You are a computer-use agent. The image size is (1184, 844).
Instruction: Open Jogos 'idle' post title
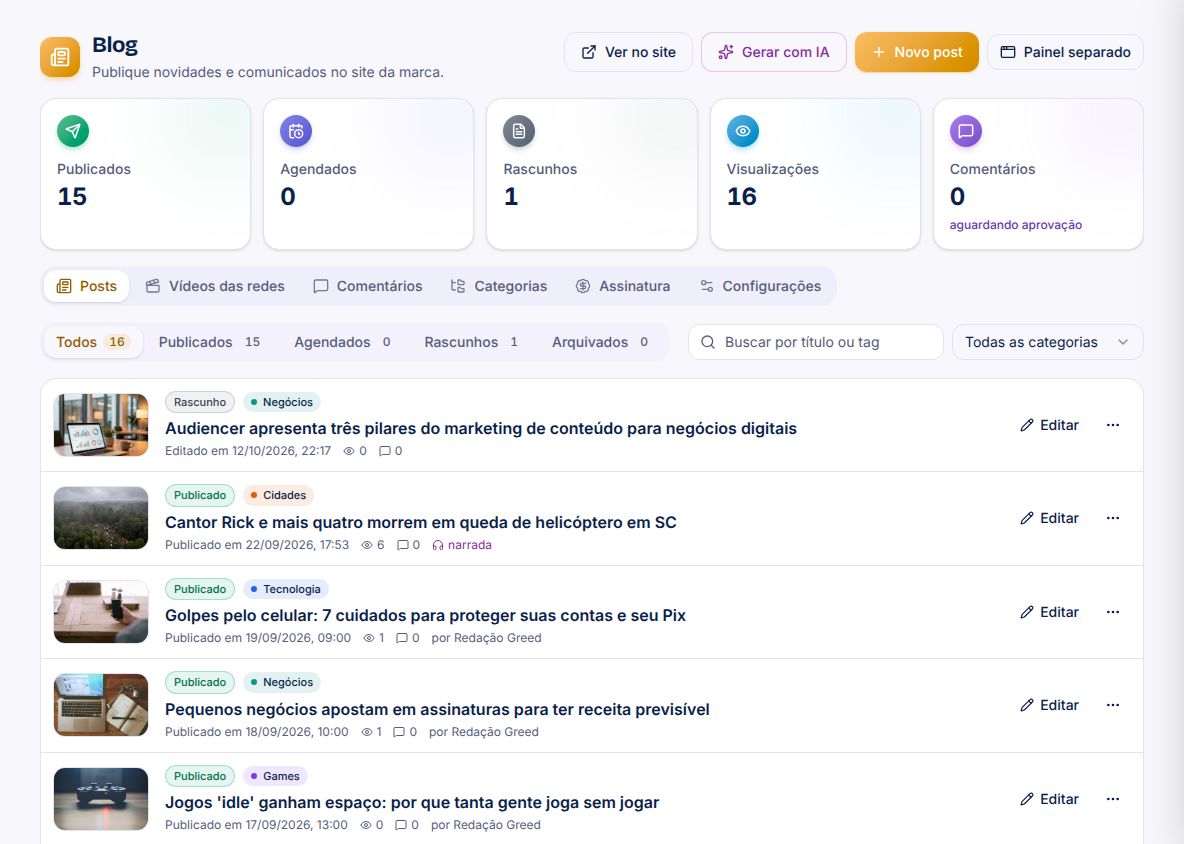pyautogui.click(x=412, y=802)
